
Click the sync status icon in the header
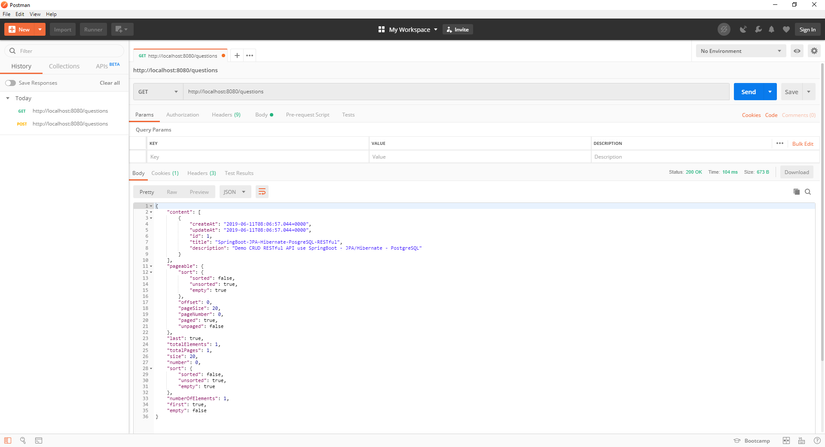click(x=724, y=29)
